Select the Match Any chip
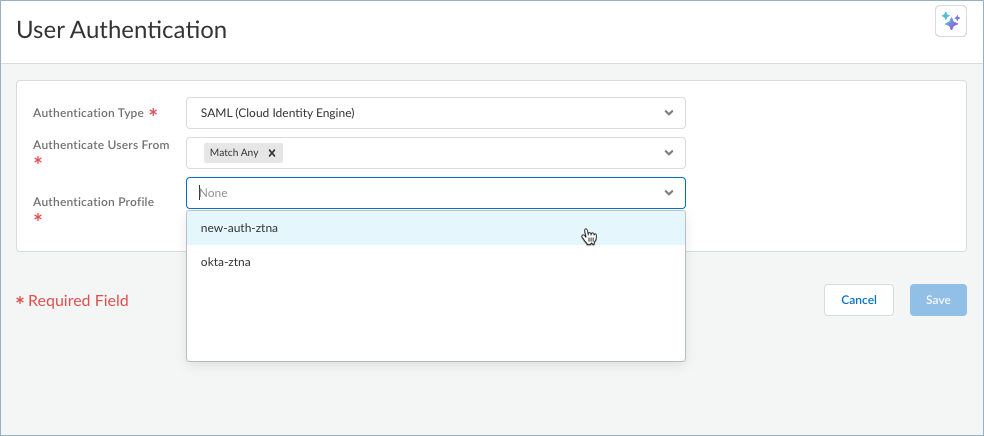This screenshot has height=436, width=984. click(235, 153)
